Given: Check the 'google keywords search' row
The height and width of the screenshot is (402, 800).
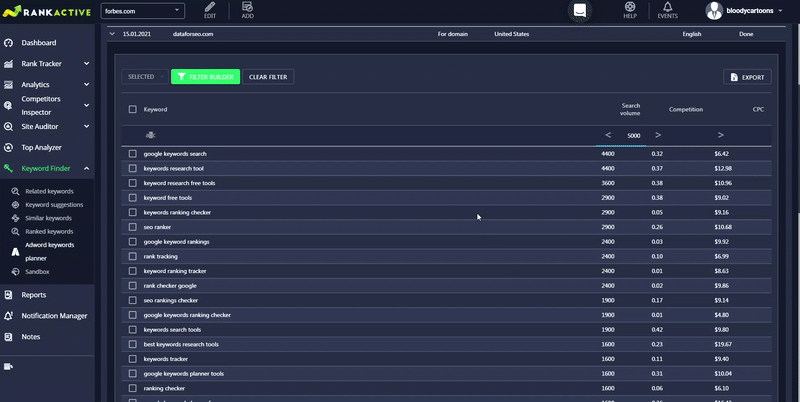Looking at the screenshot, I should click(133, 154).
